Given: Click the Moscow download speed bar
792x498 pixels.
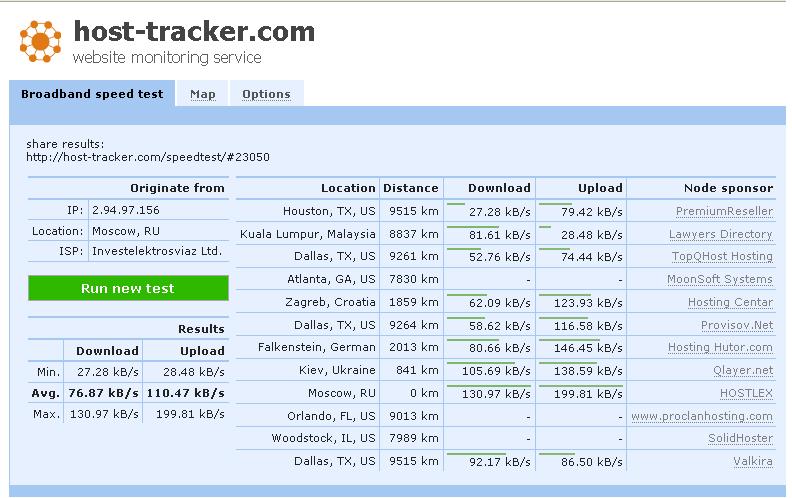Looking at the screenshot, I should point(487,385).
